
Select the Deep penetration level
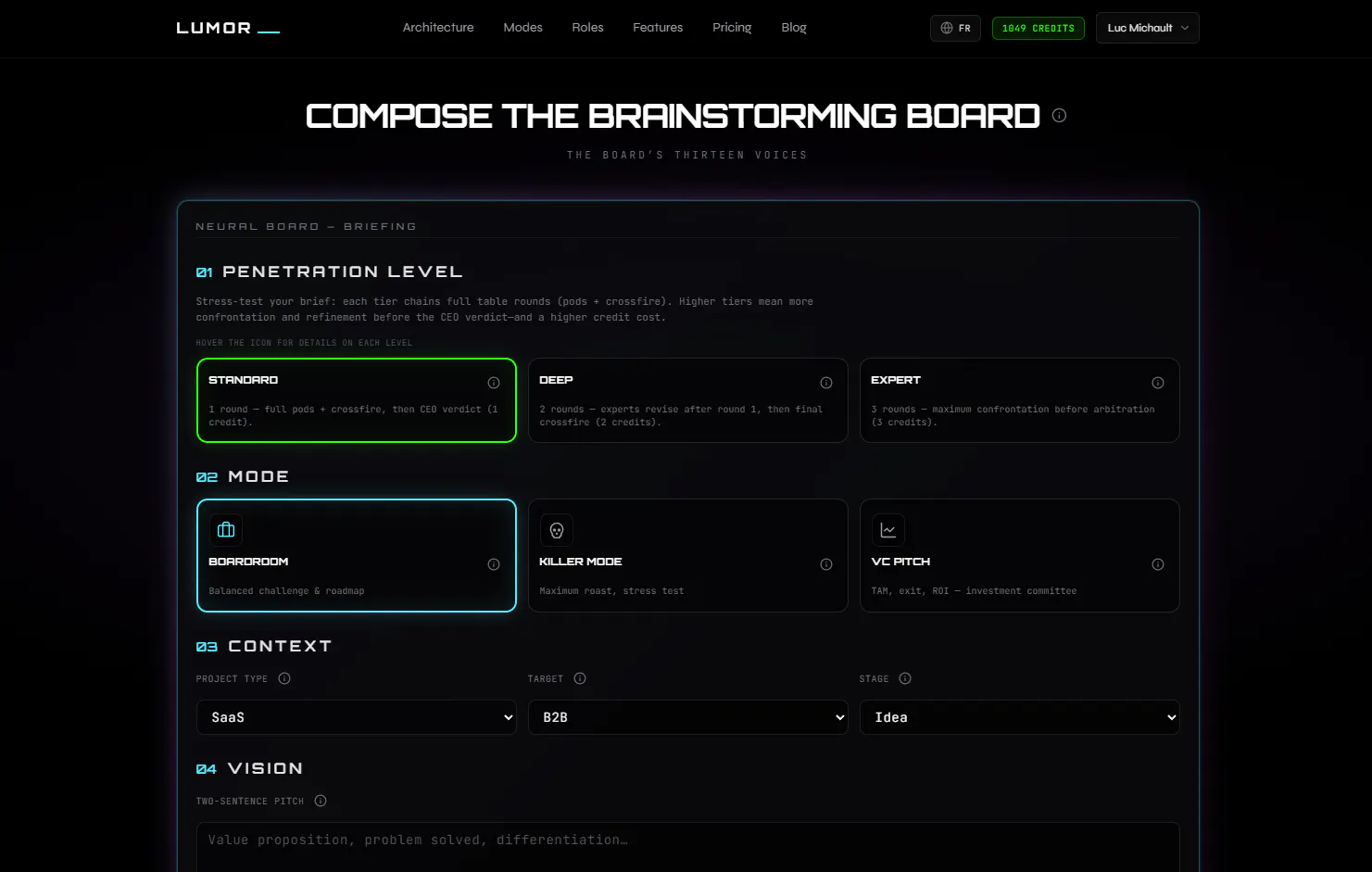[688, 400]
